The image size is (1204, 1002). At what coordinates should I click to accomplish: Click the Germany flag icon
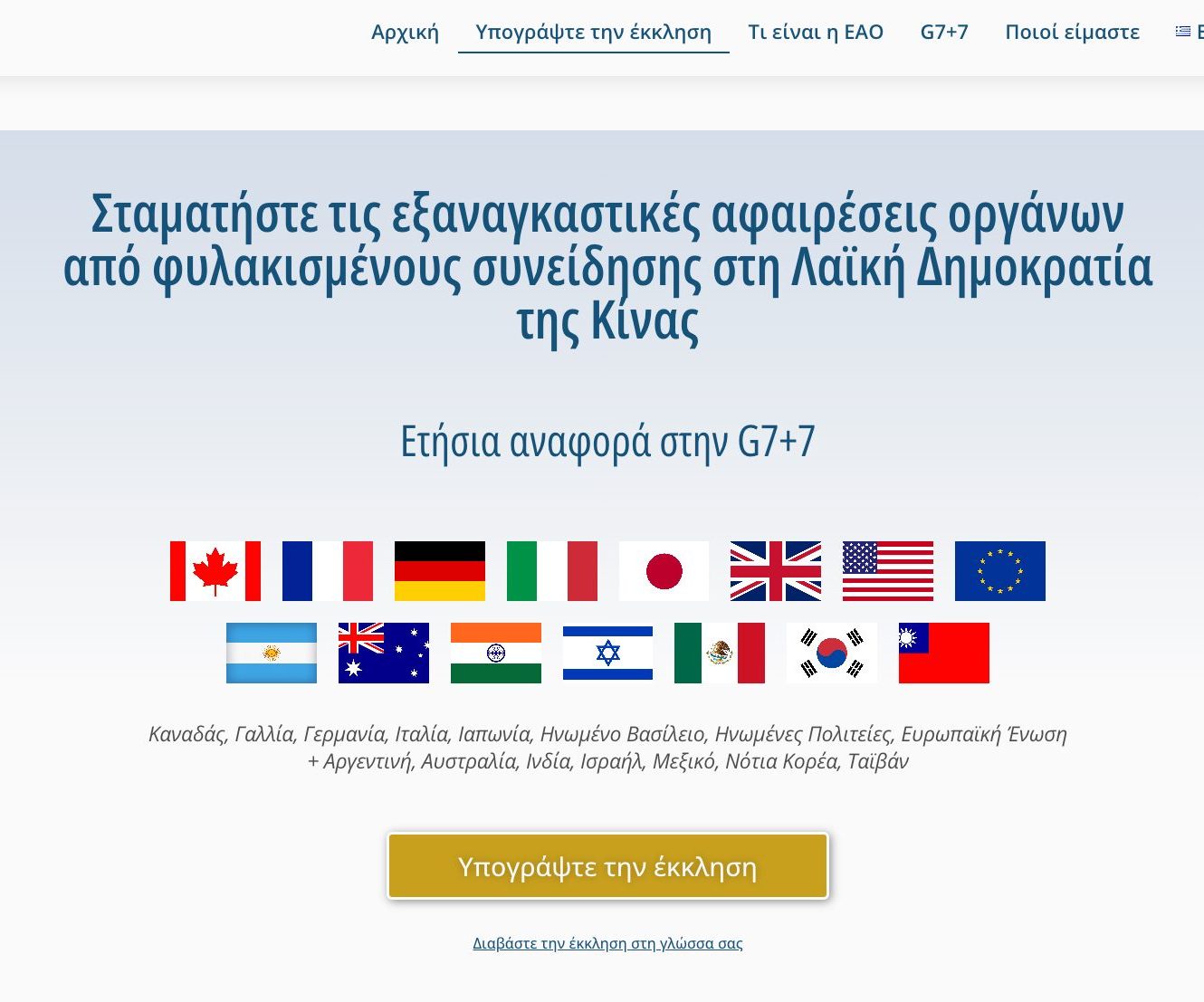(440, 571)
